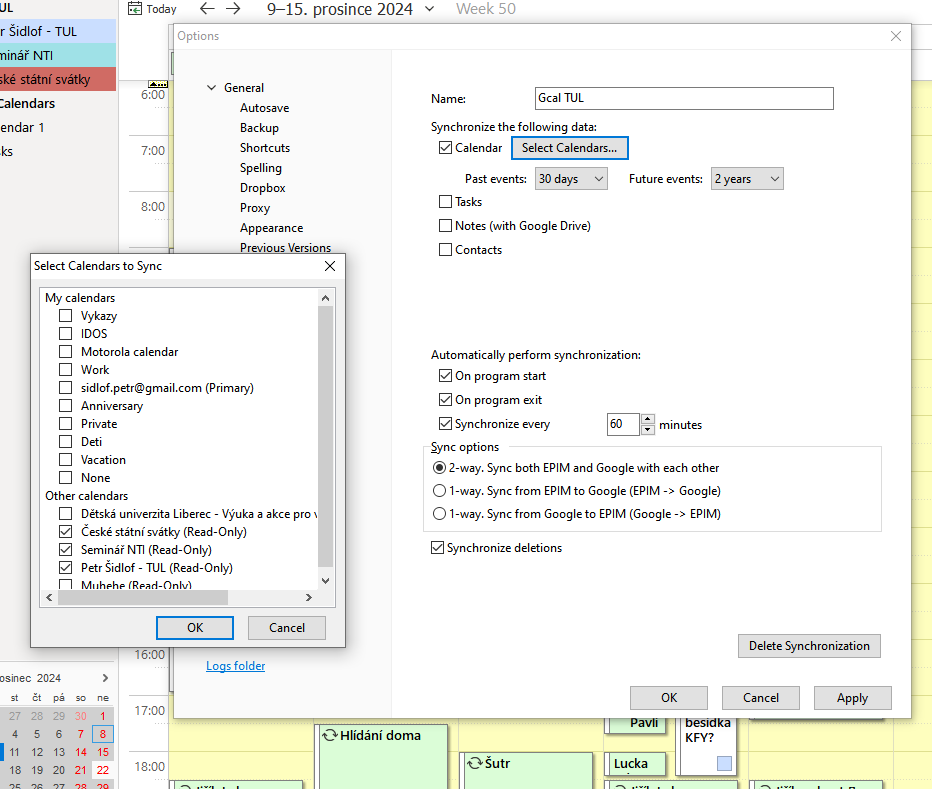Check the IDOS calendar
The image size is (932, 789).
pos(65,334)
